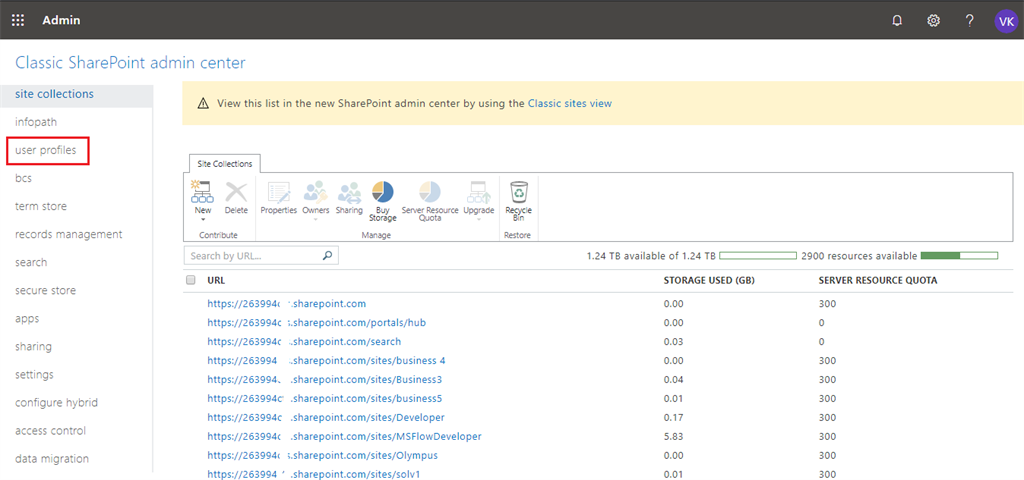Open the app launcher waffle icon
1024x480 pixels.
18,20
